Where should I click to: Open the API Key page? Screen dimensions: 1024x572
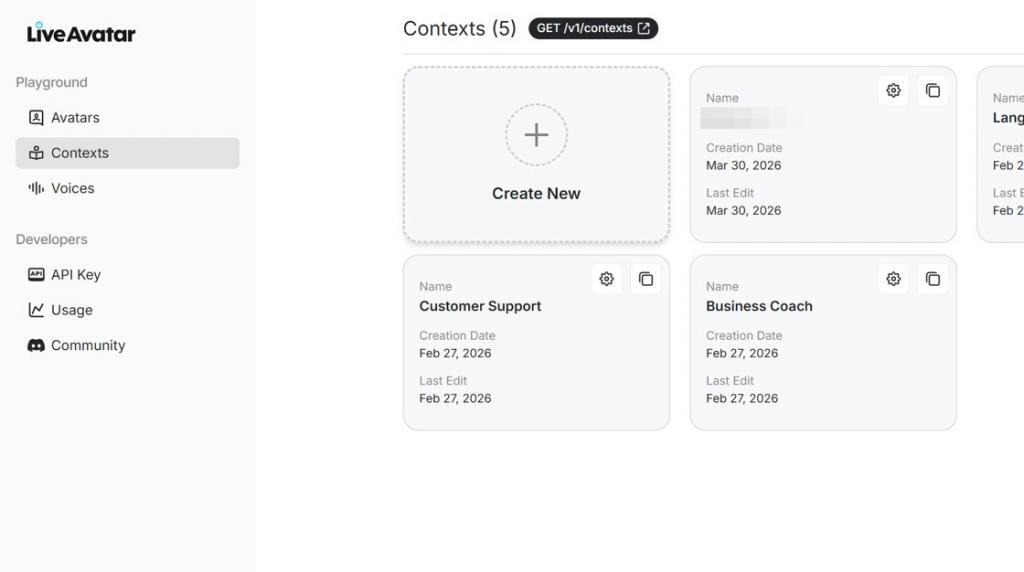click(x=75, y=275)
